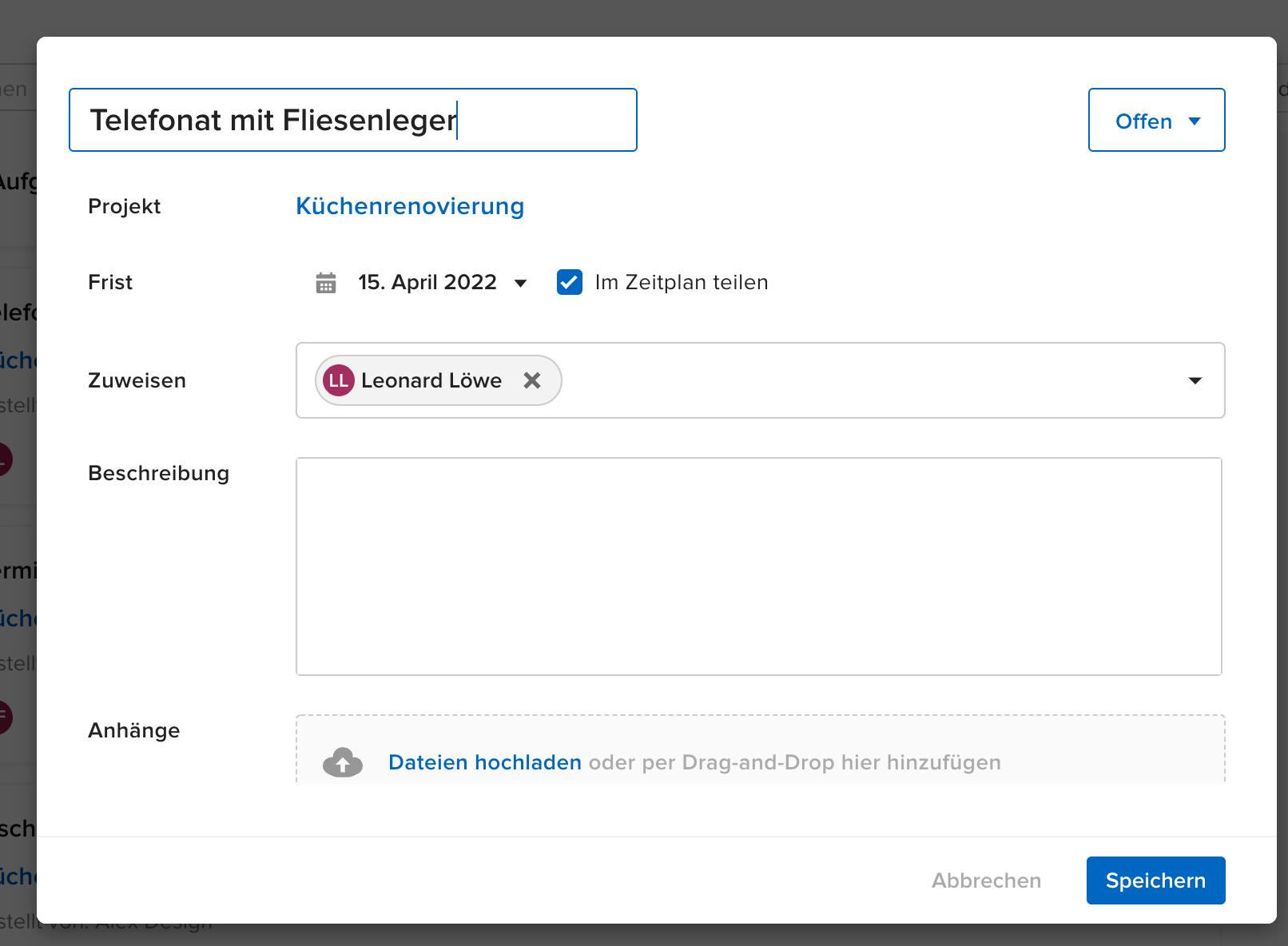The height and width of the screenshot is (946, 1288).
Task: Click the Leonard Löwe name chip
Action: pyautogui.click(x=438, y=380)
